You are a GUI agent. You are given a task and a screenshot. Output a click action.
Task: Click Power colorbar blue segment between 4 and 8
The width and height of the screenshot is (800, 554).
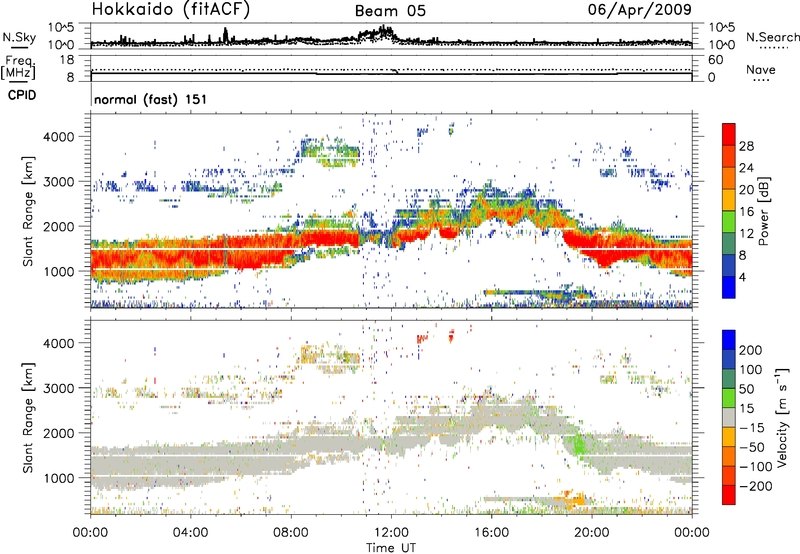click(729, 266)
